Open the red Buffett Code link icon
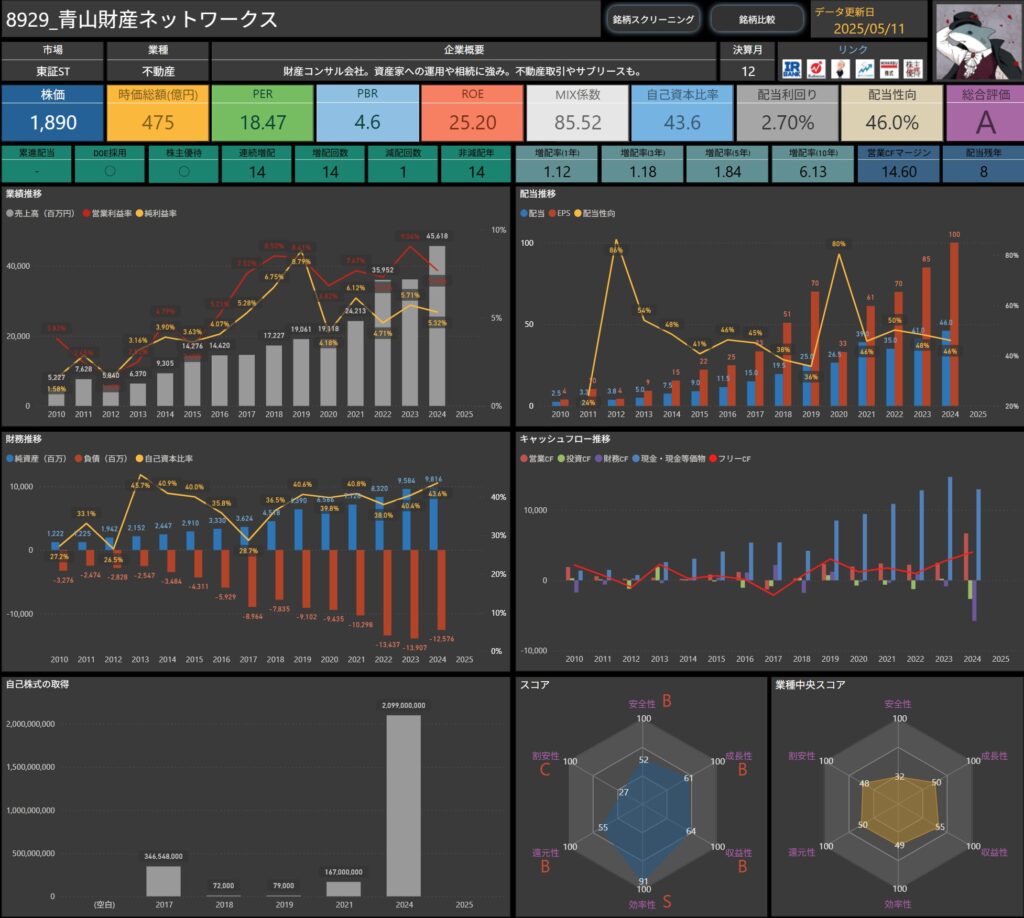The height and width of the screenshot is (918, 1024). coord(816,69)
